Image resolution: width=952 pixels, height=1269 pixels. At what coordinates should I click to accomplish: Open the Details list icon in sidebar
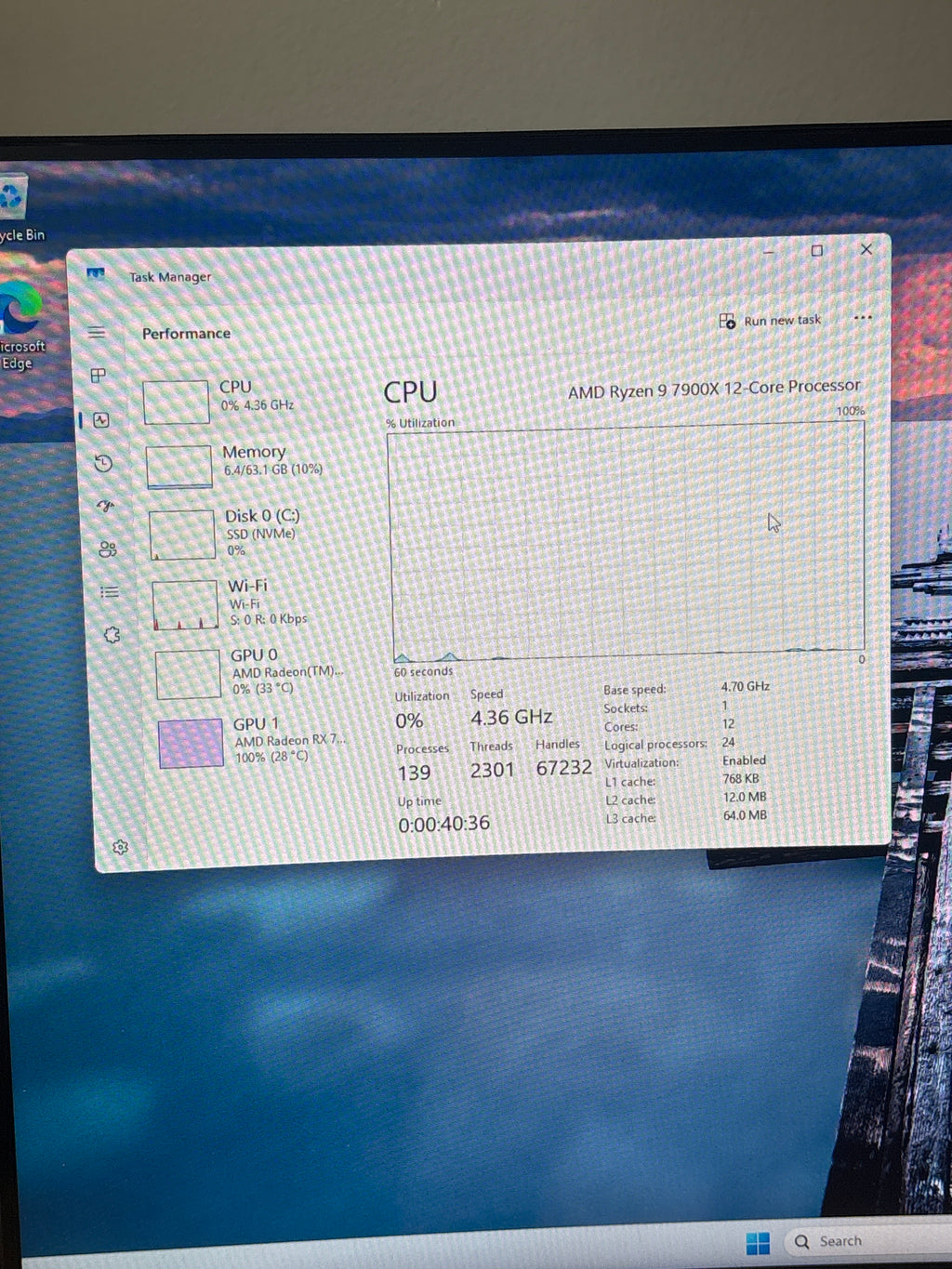(x=110, y=592)
